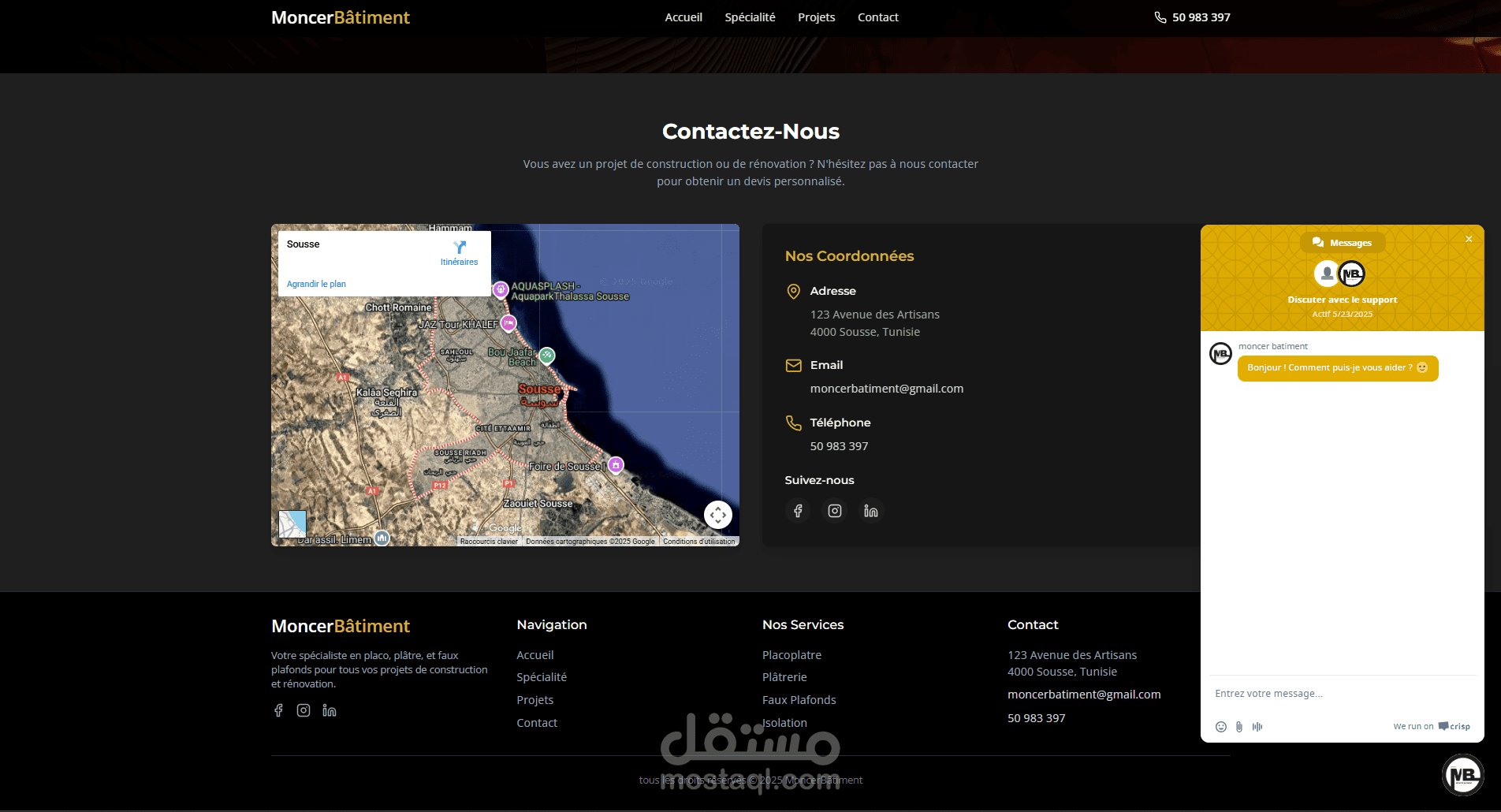Open LinkedIn icon under Suivez-nous
Viewport: 1501px width, 812px height.
(x=871, y=511)
